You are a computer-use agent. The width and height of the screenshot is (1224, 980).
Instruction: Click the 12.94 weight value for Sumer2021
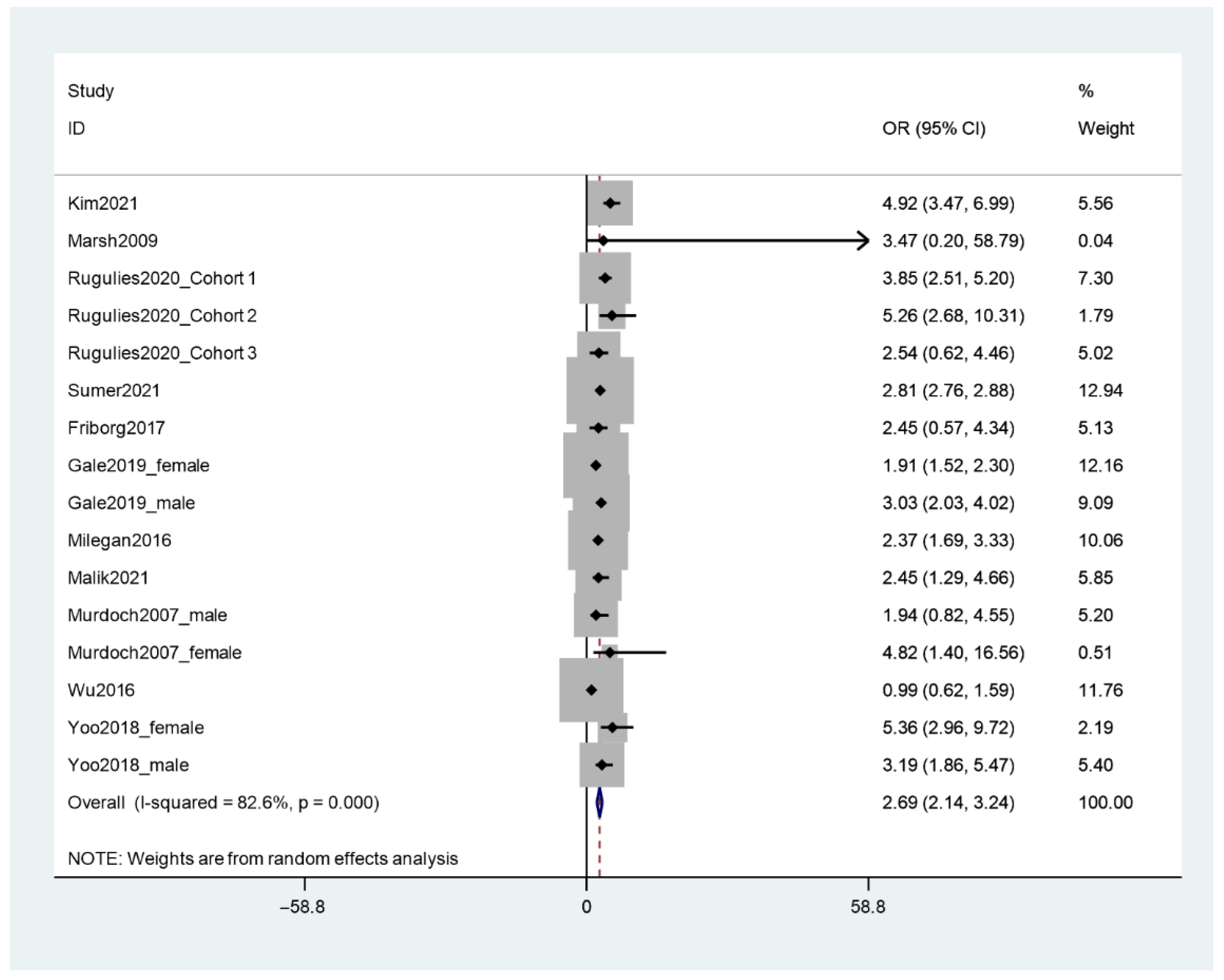[x=1100, y=390]
